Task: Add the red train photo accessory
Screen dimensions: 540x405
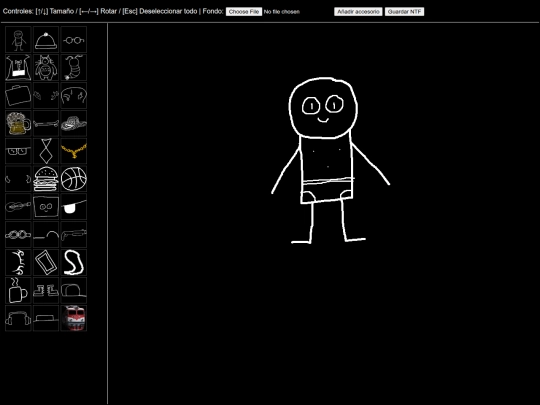Action: point(74,318)
